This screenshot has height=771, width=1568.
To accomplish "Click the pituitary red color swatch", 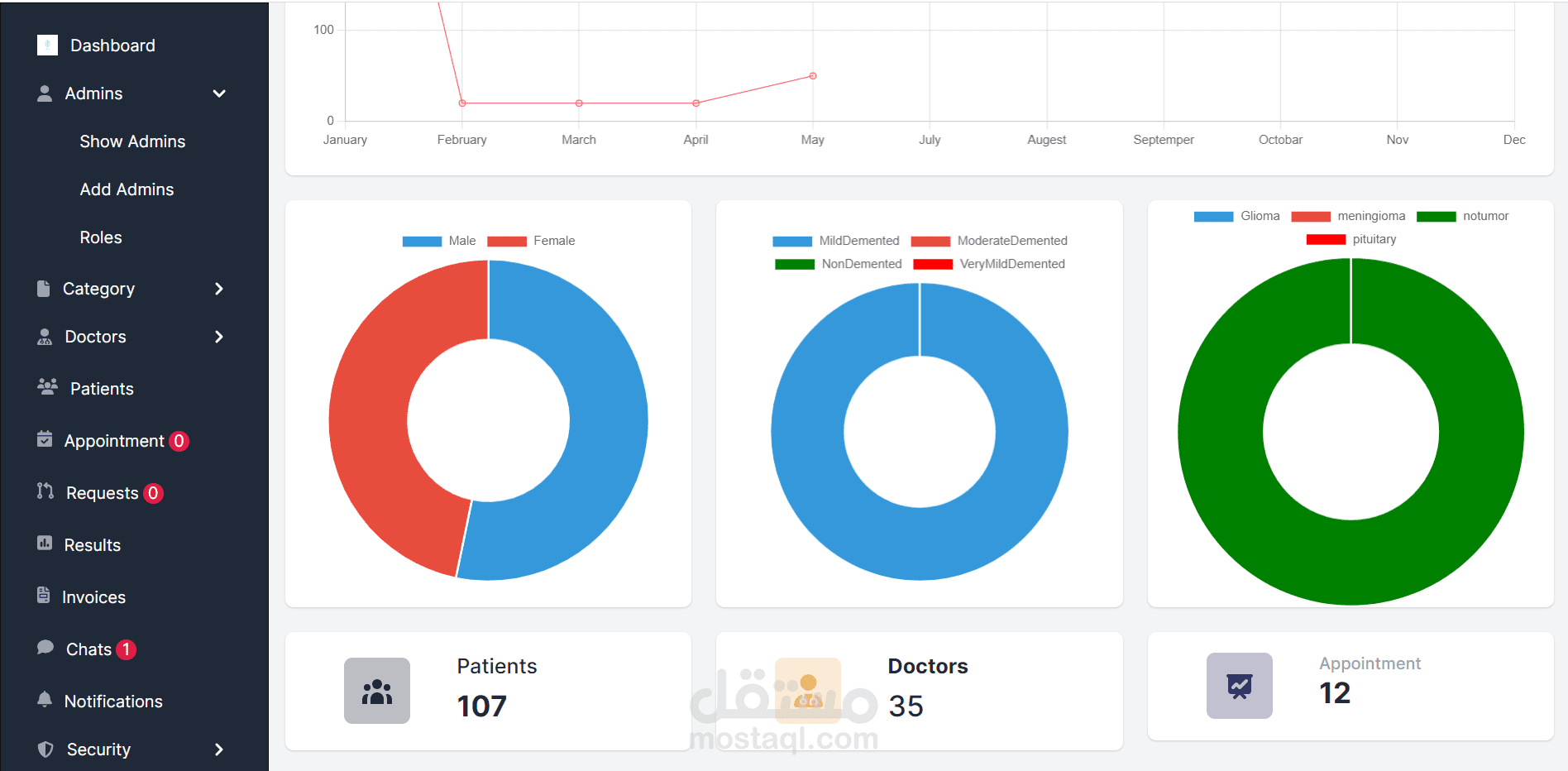I will (1326, 240).
